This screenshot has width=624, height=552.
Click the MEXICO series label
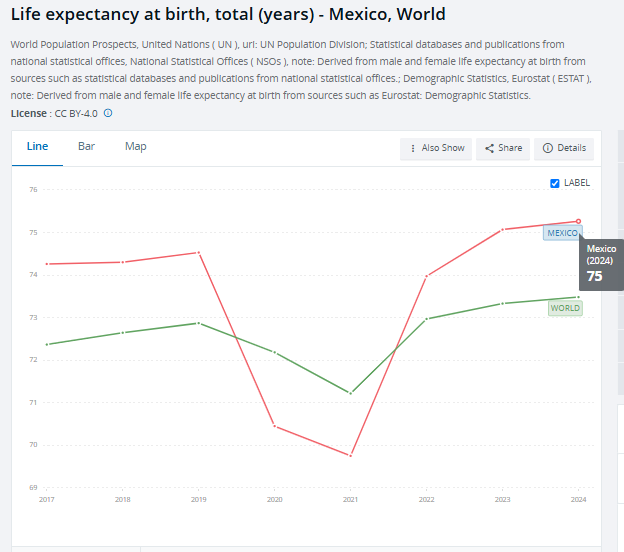(563, 233)
